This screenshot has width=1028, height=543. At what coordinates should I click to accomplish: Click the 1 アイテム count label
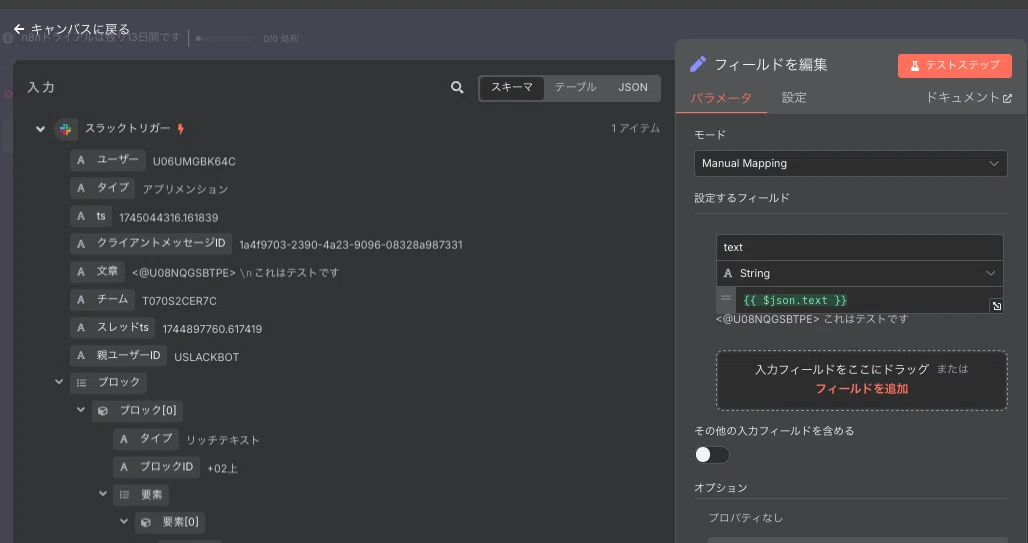pos(635,129)
